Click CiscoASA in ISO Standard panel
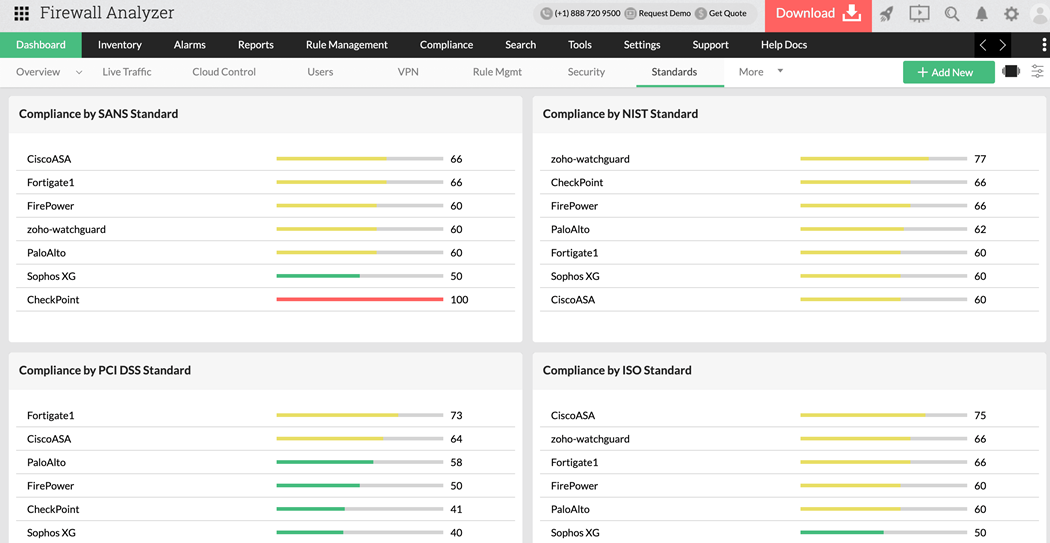Screen dimensions: 1050x543 coord(573,416)
